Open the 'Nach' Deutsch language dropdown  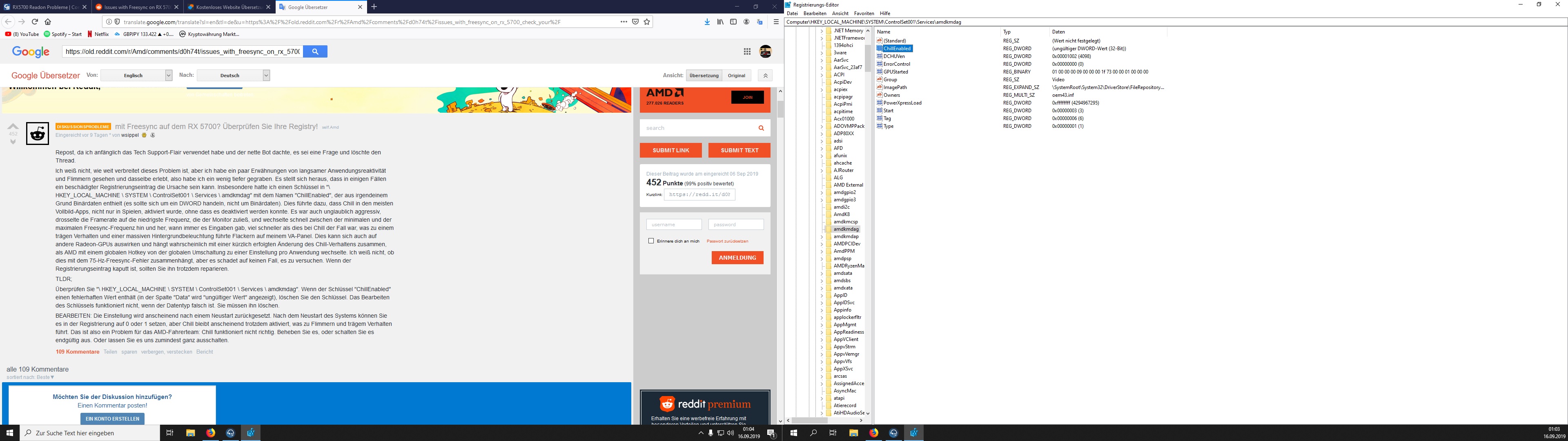point(233,76)
